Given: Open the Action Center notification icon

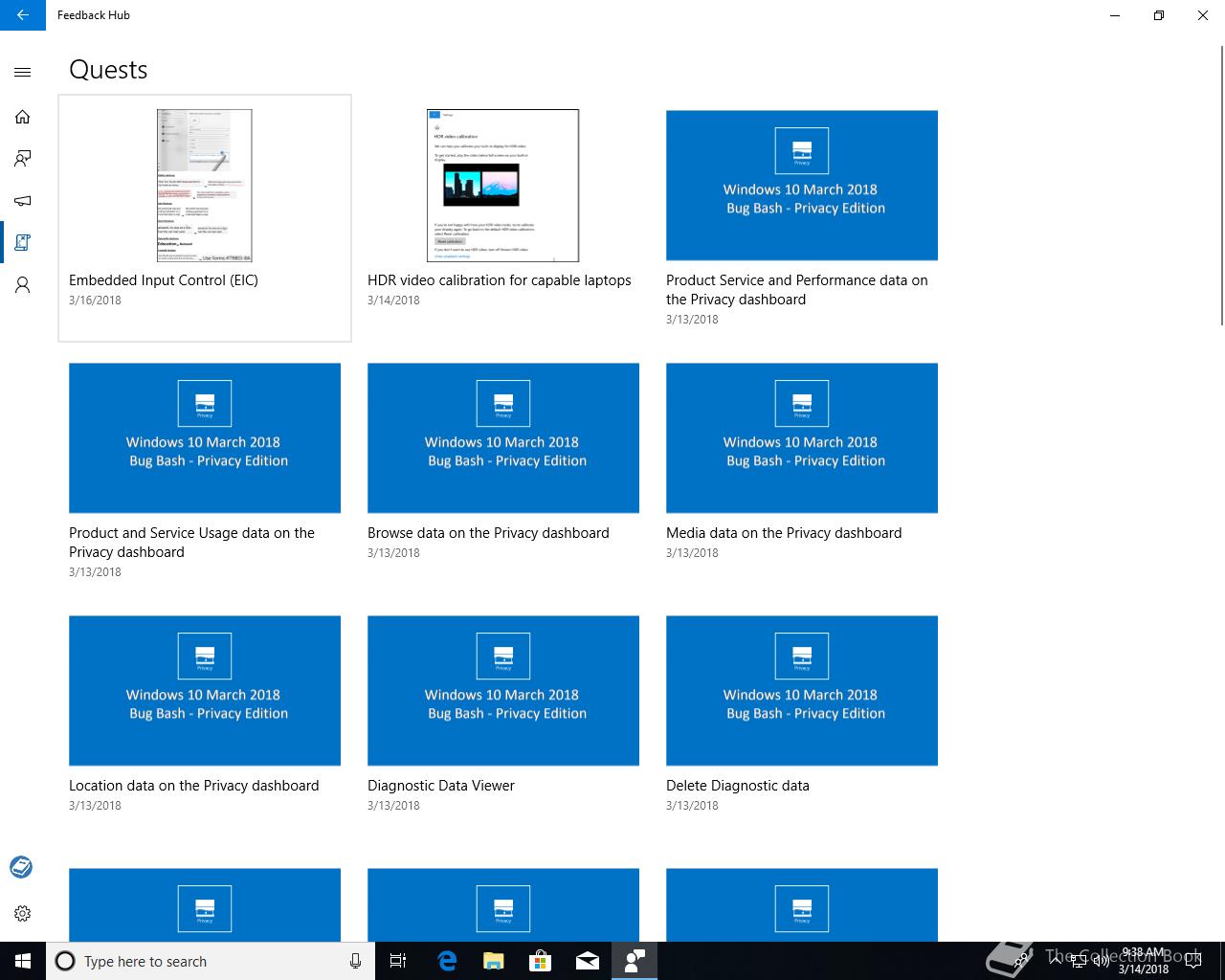Looking at the screenshot, I should (1192, 961).
